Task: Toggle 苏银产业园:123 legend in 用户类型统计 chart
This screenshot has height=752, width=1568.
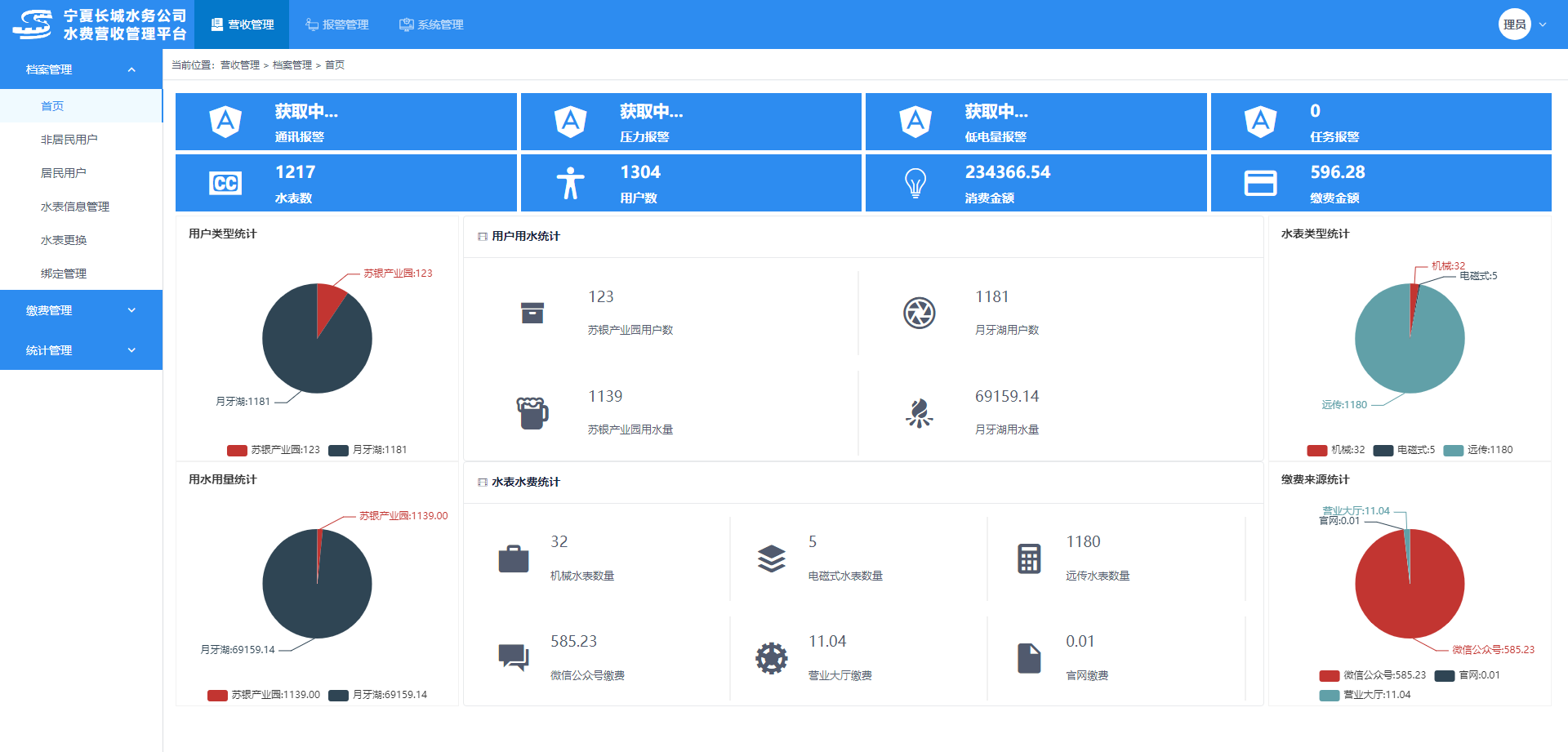Action: [274, 450]
